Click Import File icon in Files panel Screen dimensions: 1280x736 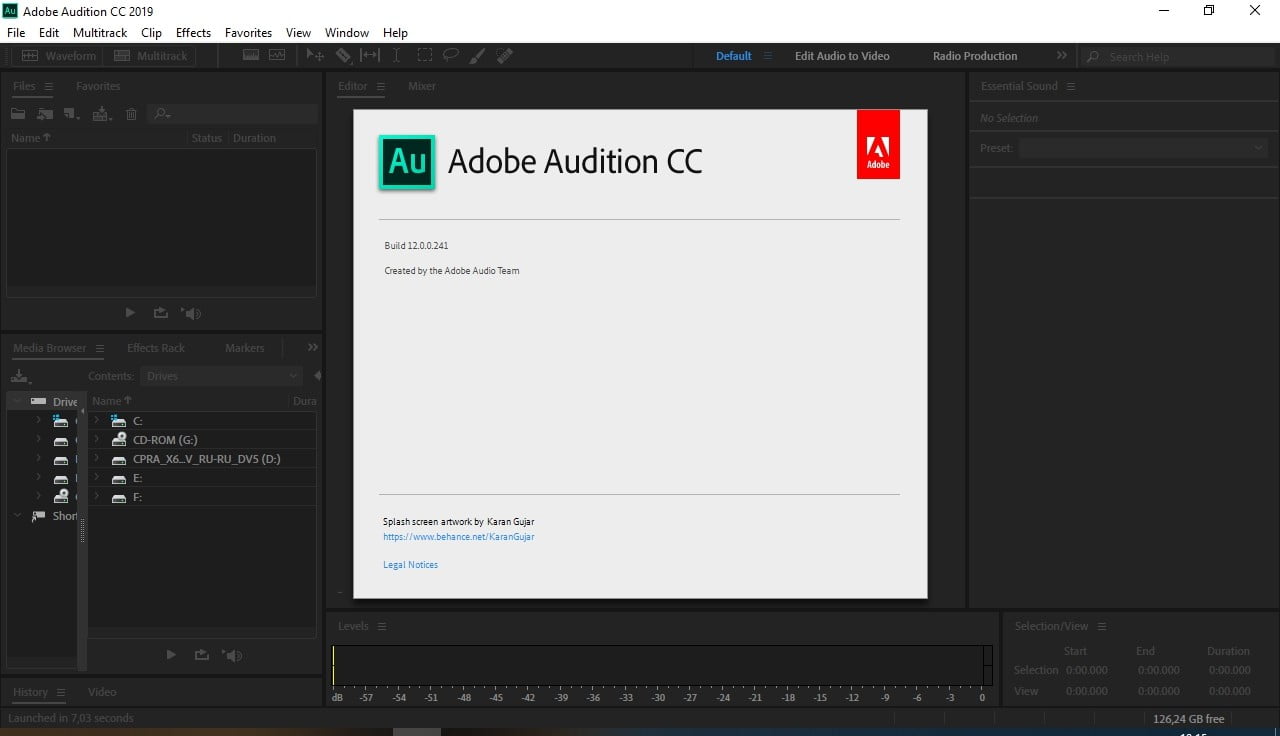coord(45,114)
